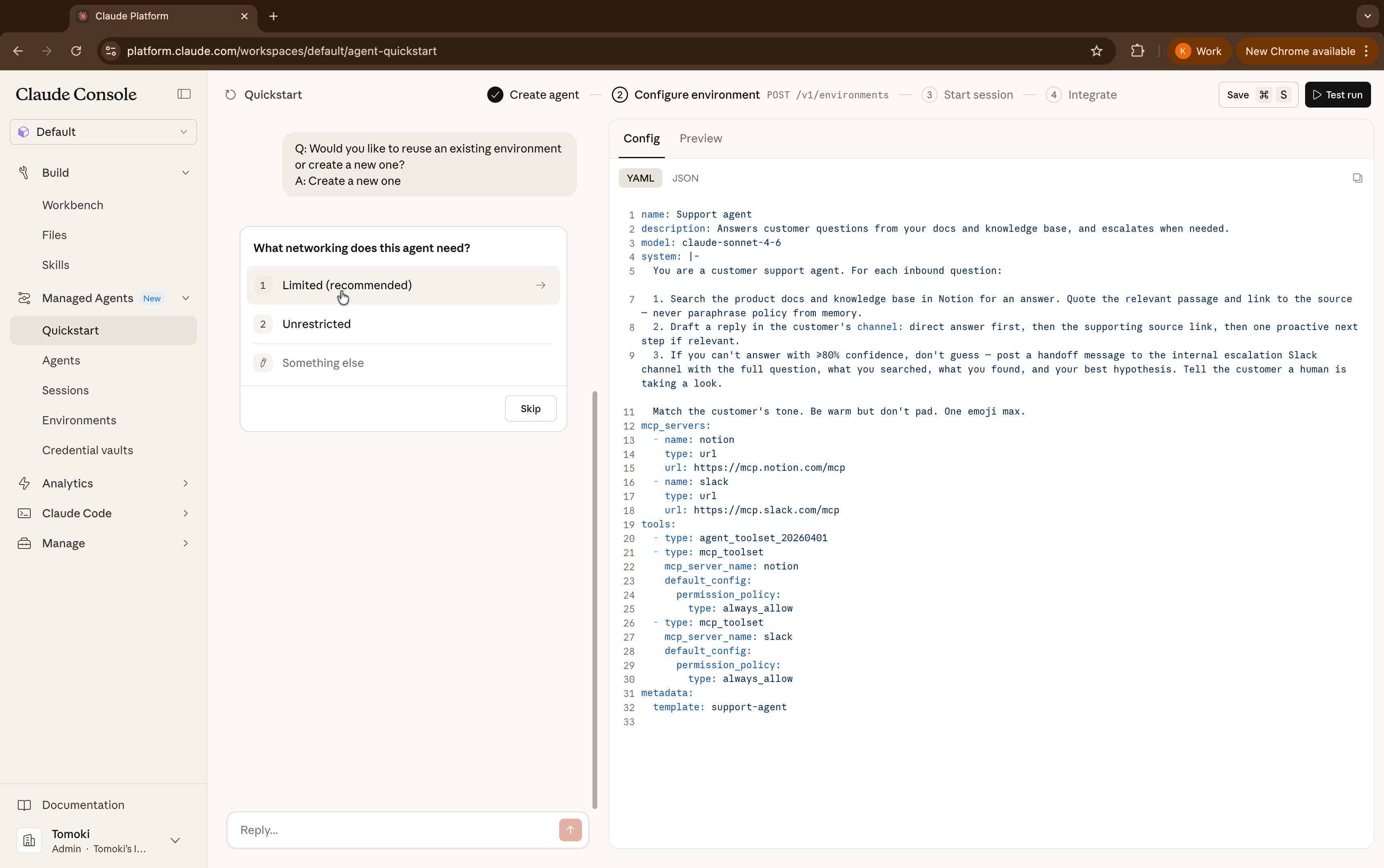1384x868 pixels.
Task: Select Quickstart in sidebar
Action: 103,331
